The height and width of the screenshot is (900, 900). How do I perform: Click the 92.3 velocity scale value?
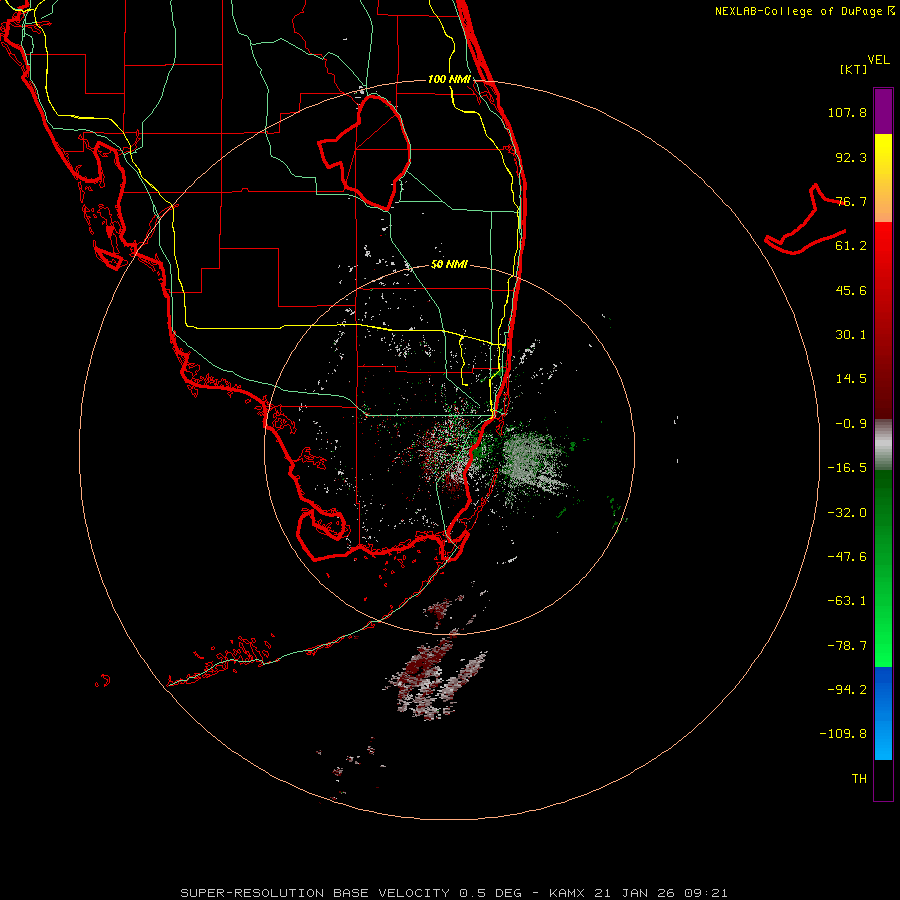pos(851,157)
